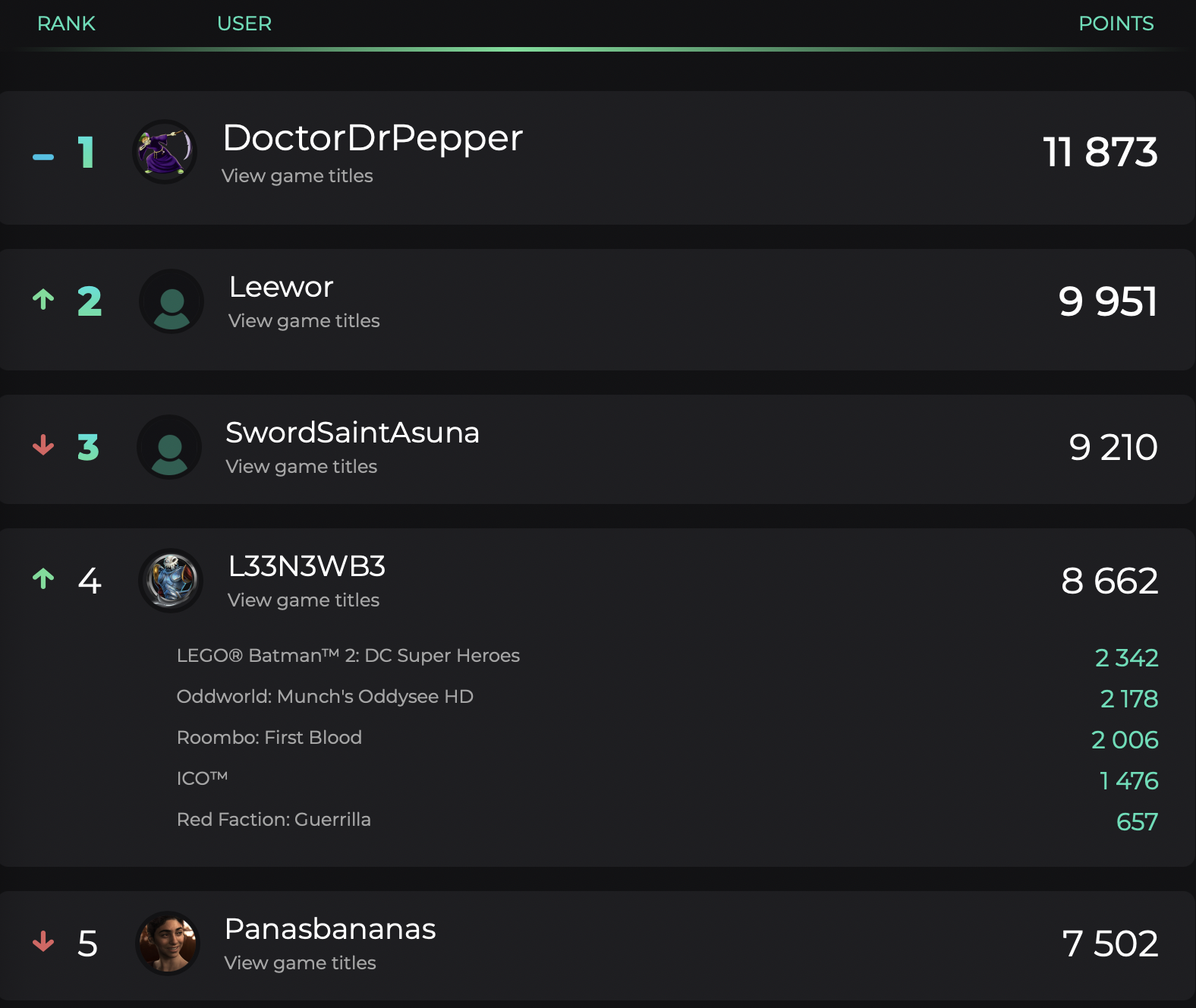Expand DoctorDrPepper's View game titles
1196x1008 pixels.
click(297, 176)
